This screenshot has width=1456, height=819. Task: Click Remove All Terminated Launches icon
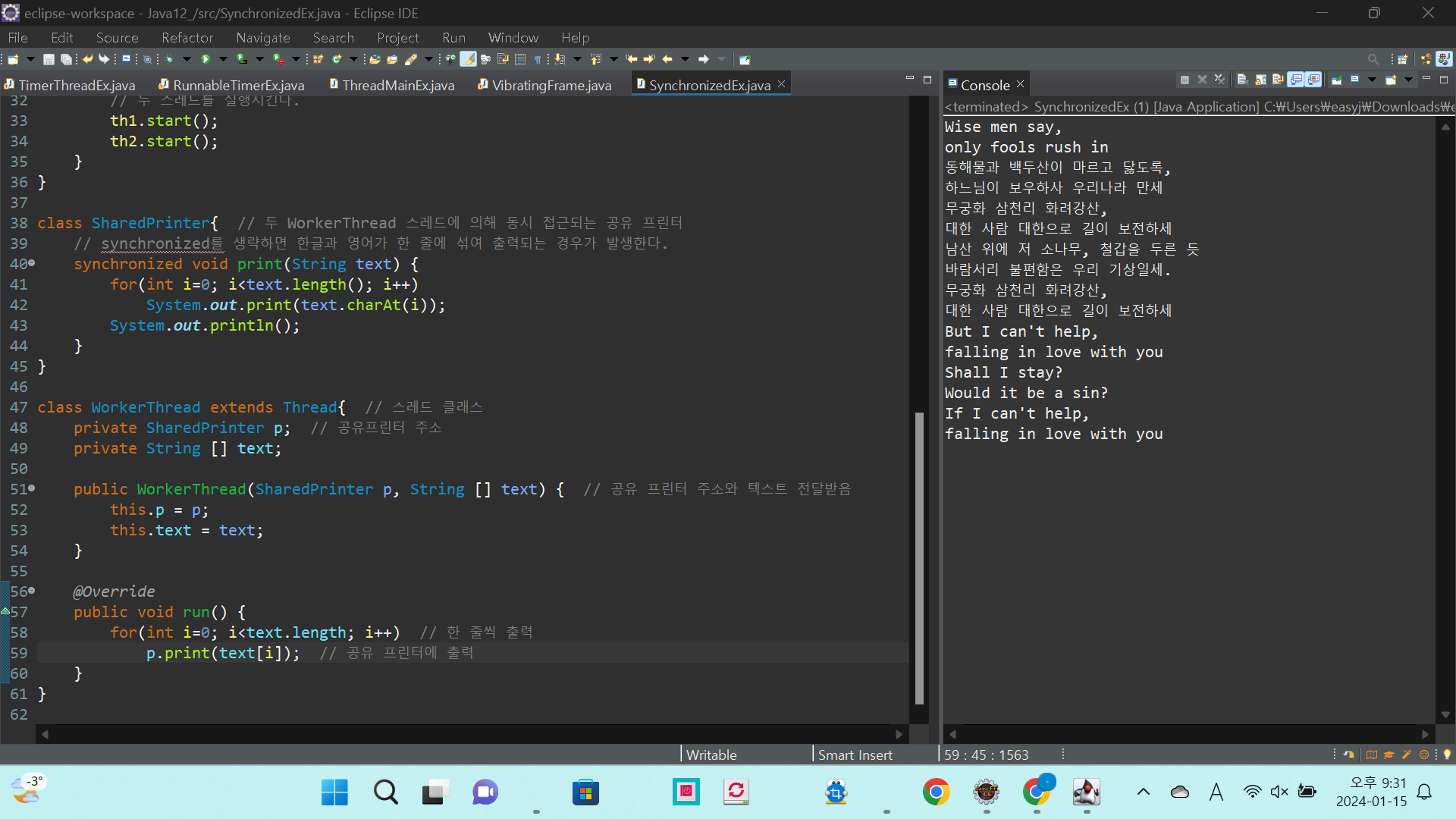(x=1219, y=80)
